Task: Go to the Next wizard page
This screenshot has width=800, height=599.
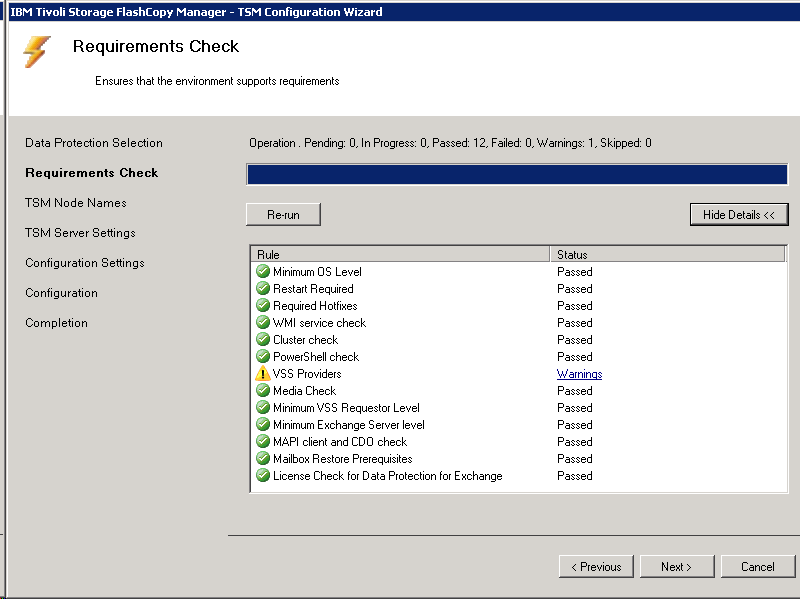Action: (676, 567)
